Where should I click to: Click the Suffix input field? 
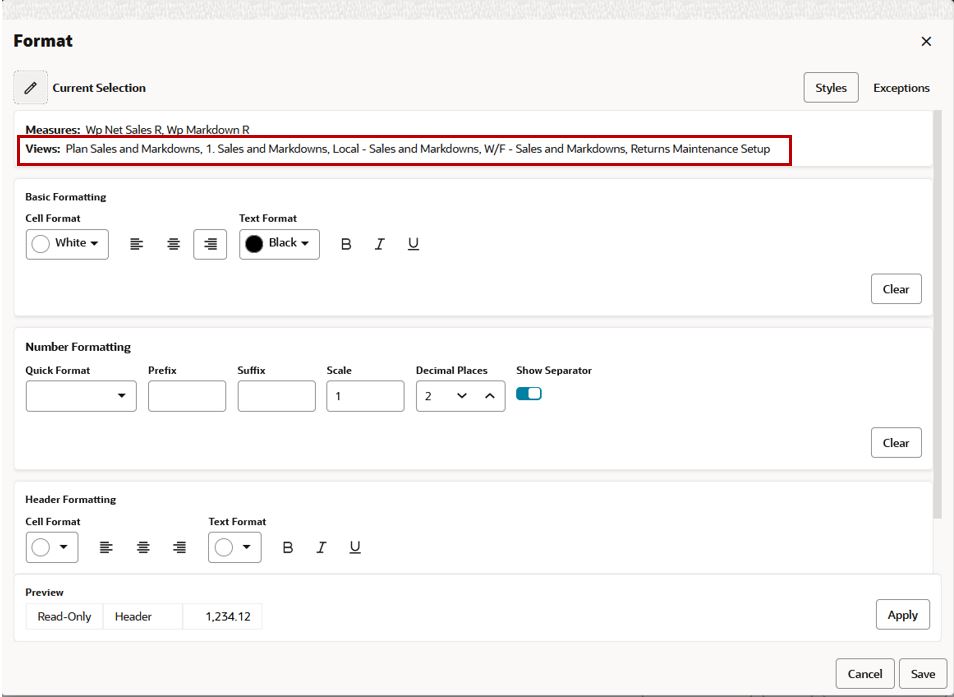277,396
